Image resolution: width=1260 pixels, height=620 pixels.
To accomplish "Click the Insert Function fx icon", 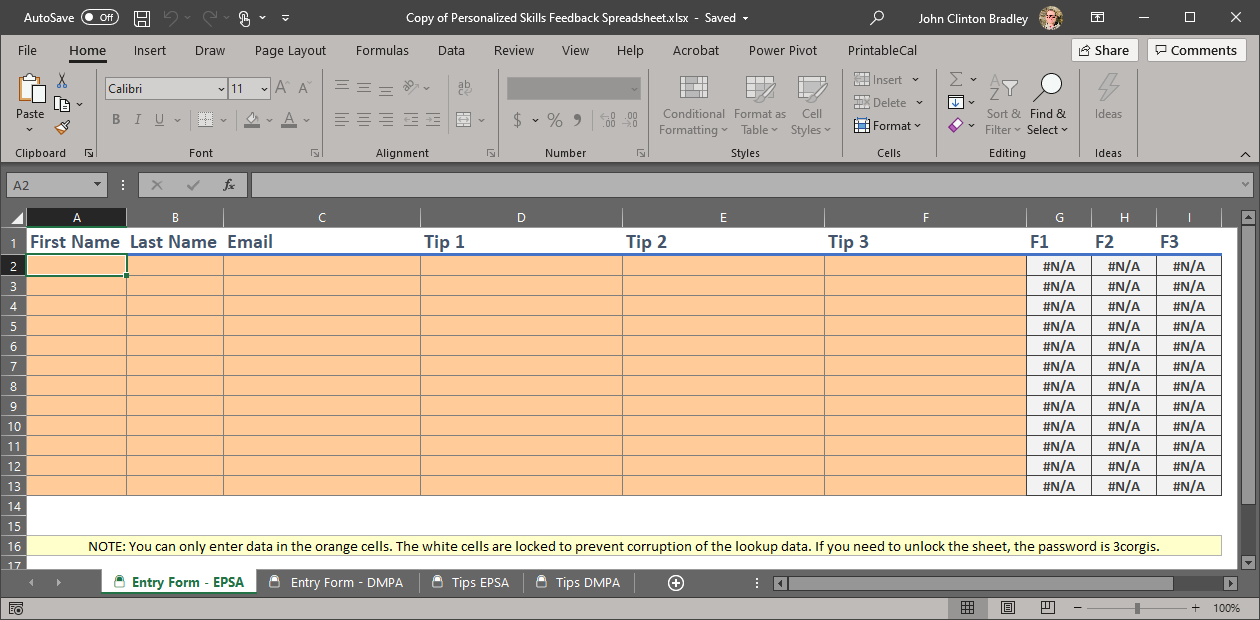I will click(229, 185).
